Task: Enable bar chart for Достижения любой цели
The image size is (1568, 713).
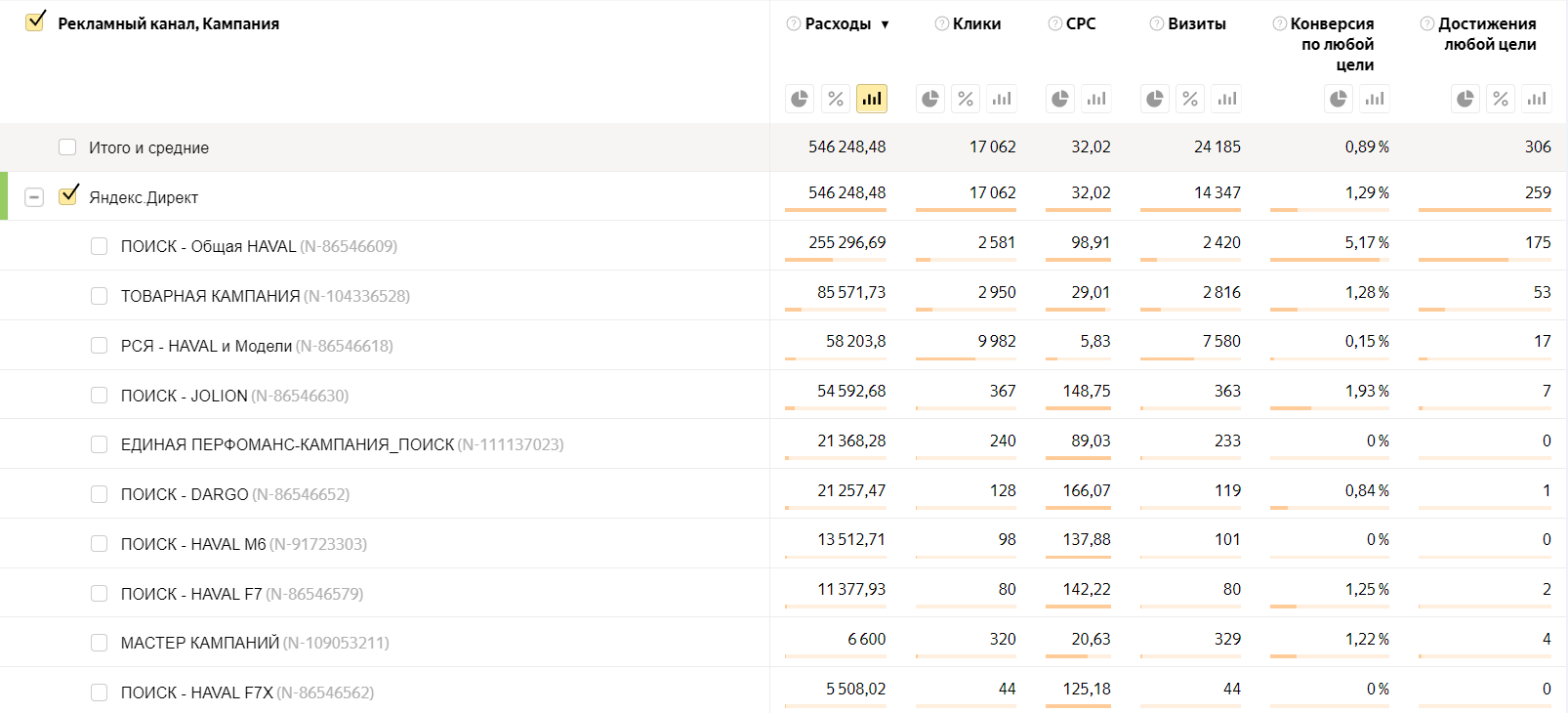Action: click(x=1537, y=99)
